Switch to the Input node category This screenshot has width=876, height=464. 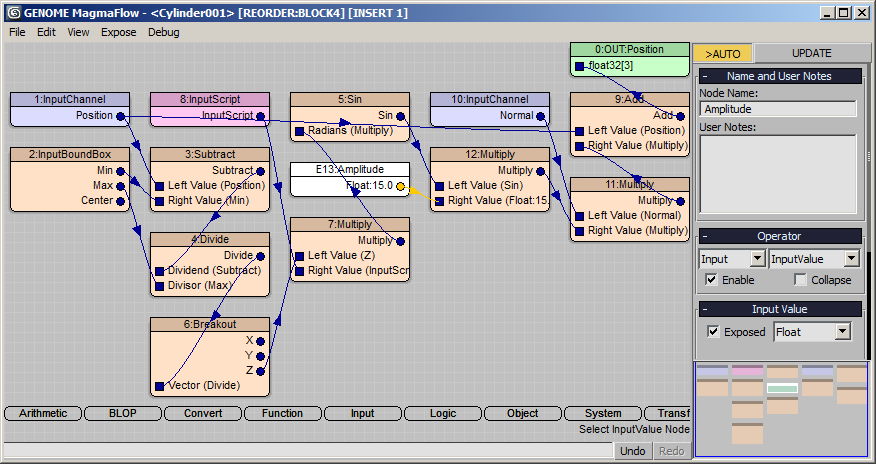point(363,413)
